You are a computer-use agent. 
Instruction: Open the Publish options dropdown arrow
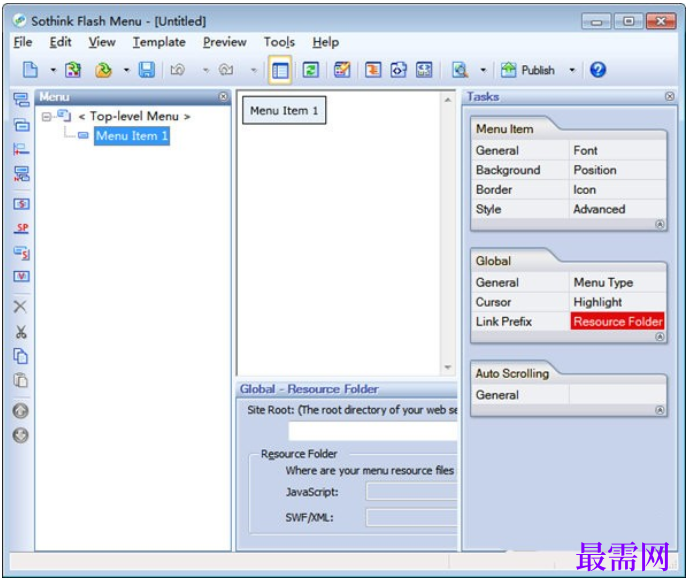coord(572,70)
